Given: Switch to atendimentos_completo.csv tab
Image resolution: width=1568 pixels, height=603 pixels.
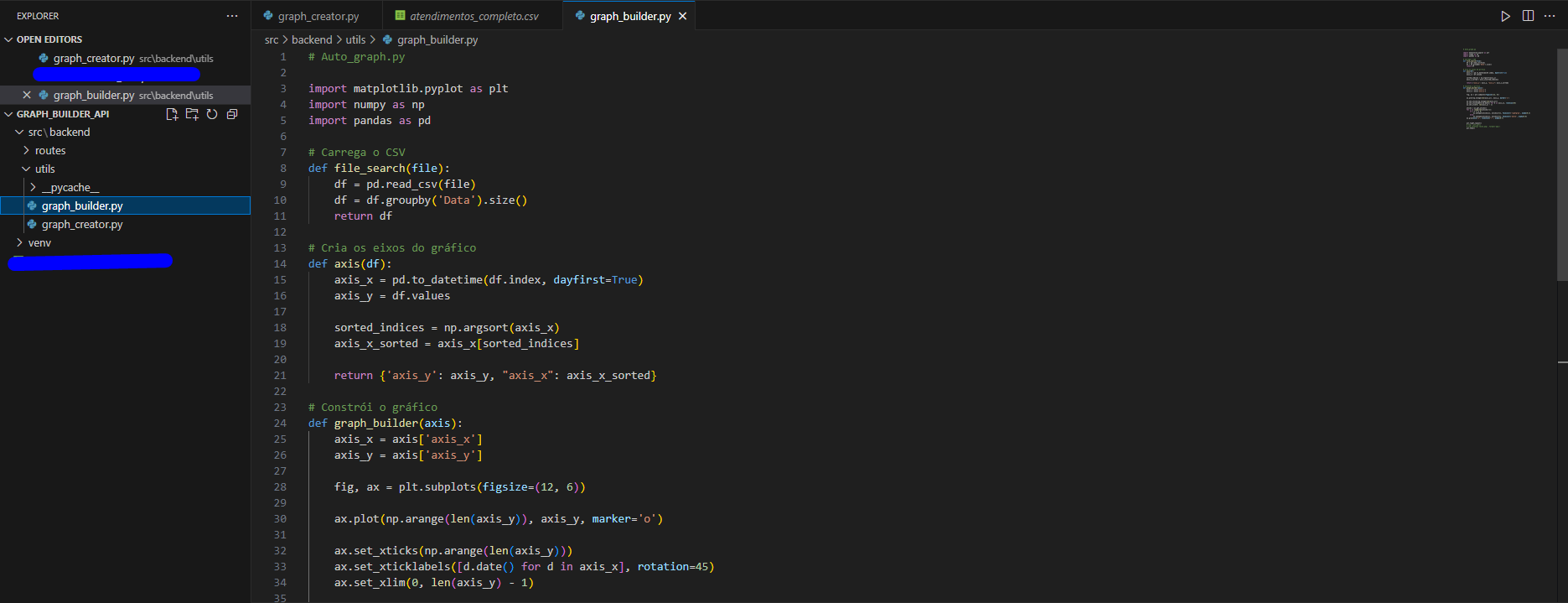Looking at the screenshot, I should tap(473, 16).
